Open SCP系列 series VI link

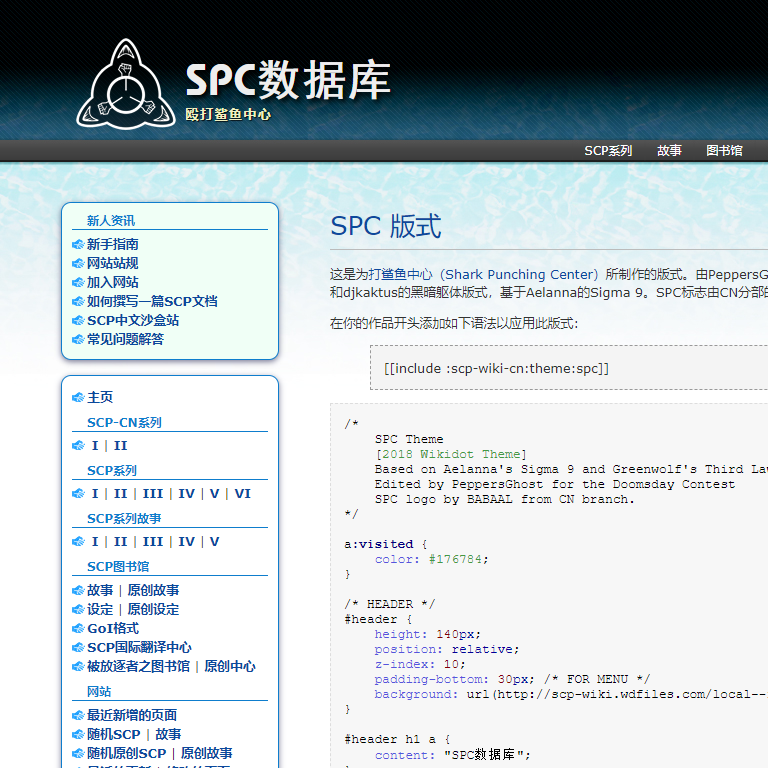click(x=242, y=494)
